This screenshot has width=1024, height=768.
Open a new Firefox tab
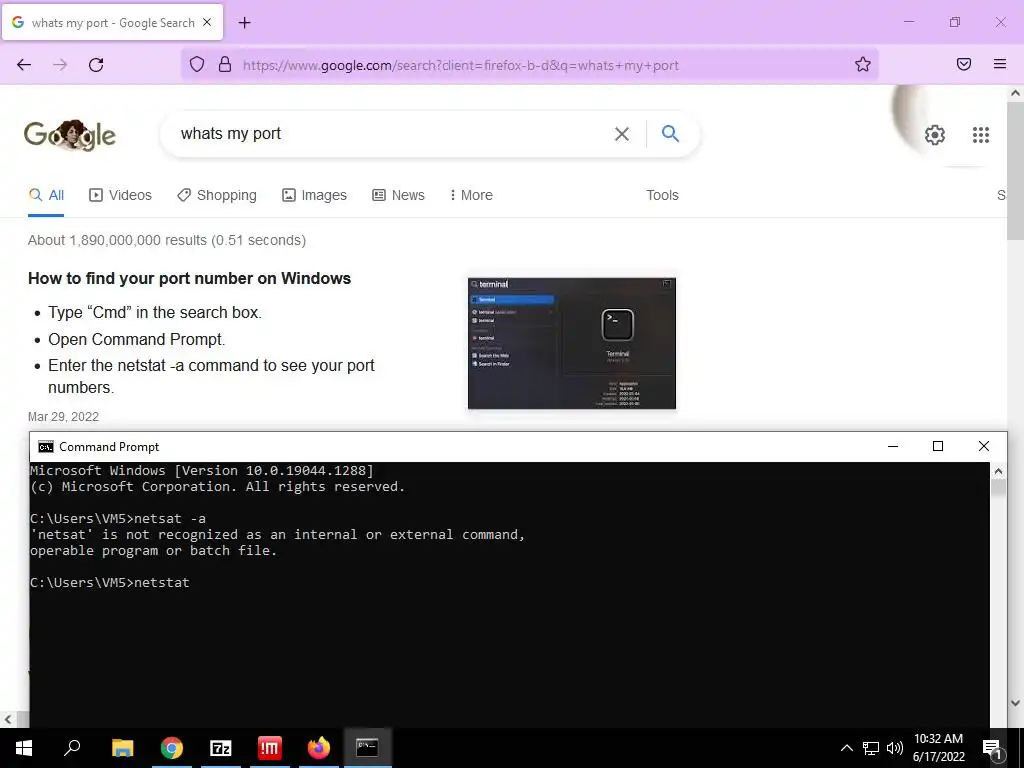(244, 23)
